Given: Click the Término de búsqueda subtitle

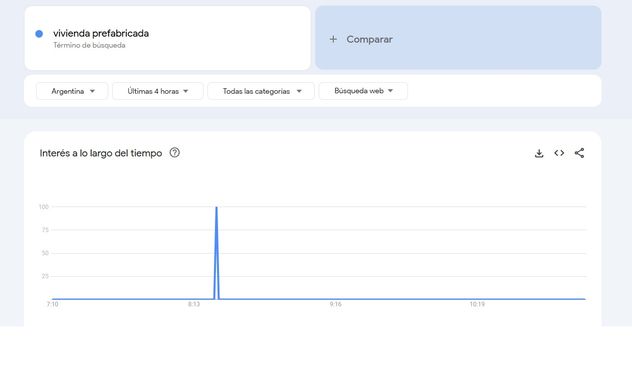Looking at the screenshot, I should coord(89,45).
